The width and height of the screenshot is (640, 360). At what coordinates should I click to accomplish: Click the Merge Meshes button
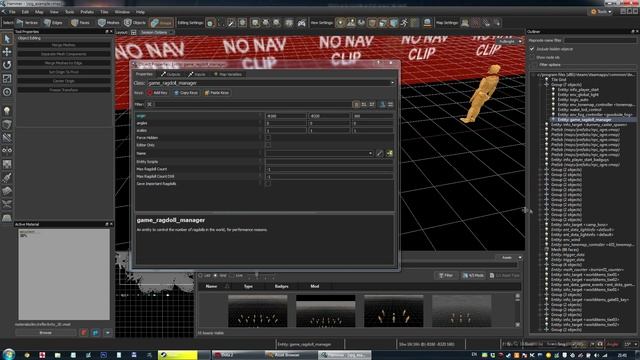pos(64,45)
